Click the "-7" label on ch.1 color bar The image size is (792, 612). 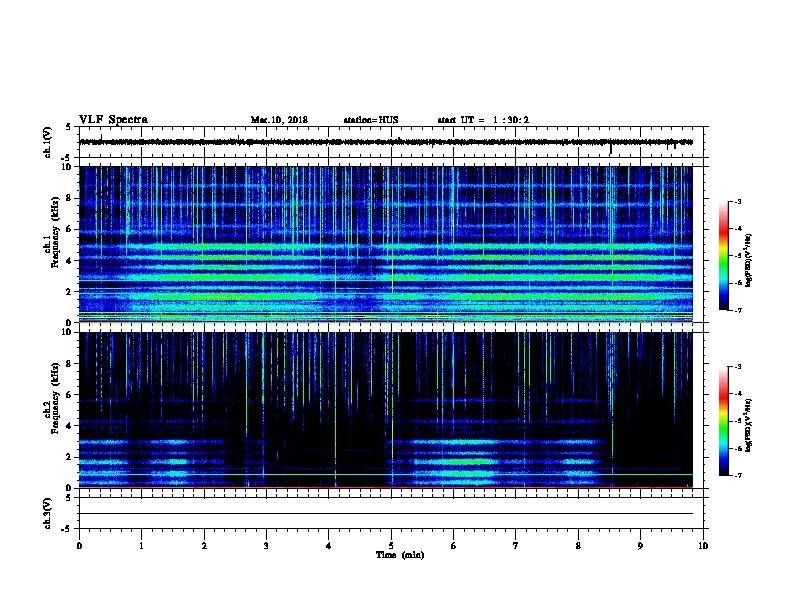(x=738, y=310)
